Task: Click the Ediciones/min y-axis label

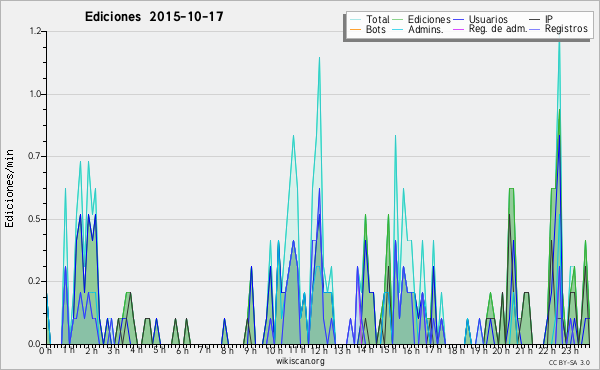Action: [9, 188]
